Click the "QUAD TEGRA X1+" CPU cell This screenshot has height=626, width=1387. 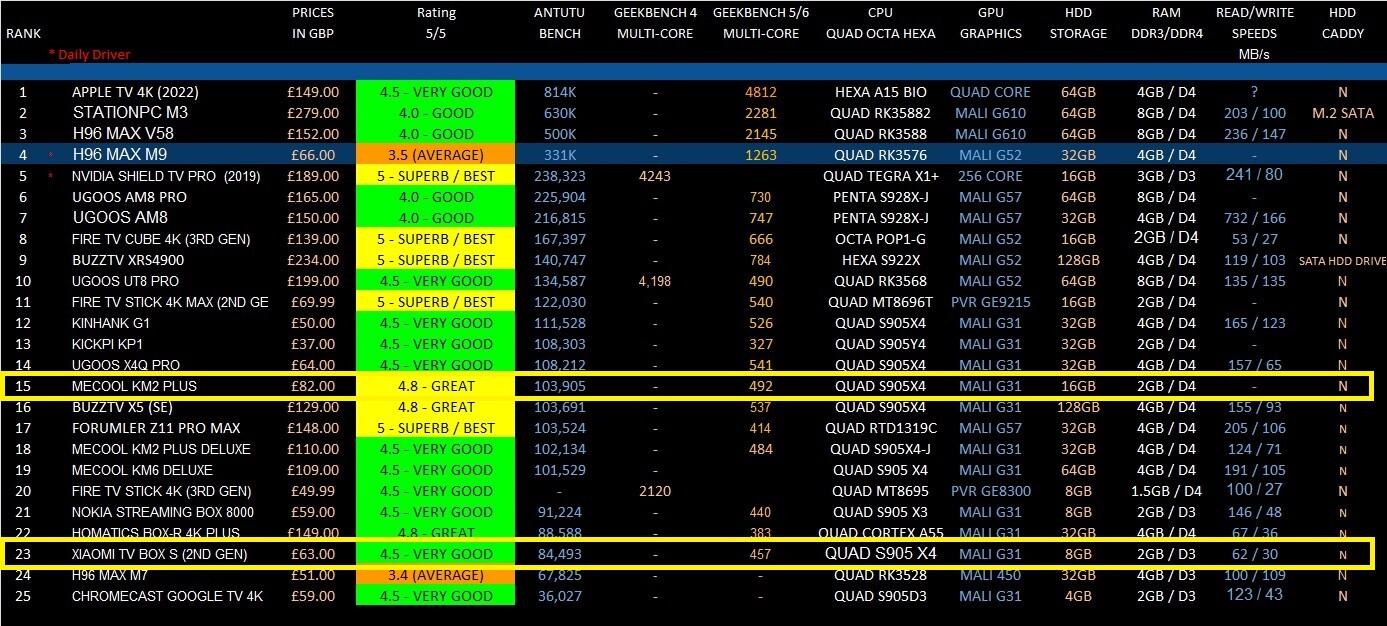point(881,176)
